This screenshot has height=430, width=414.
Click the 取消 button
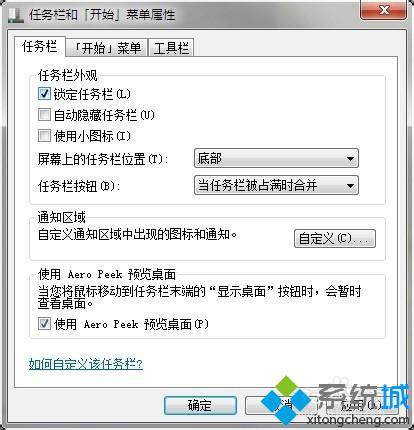pyautogui.click(x=281, y=405)
